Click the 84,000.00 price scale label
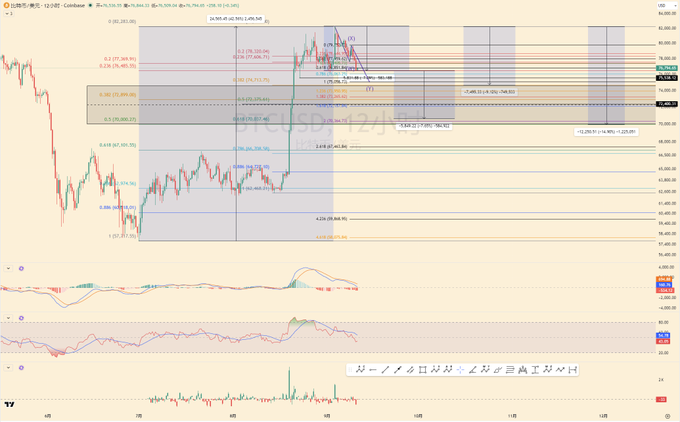This screenshot has height=422, width=680. coord(667,13)
